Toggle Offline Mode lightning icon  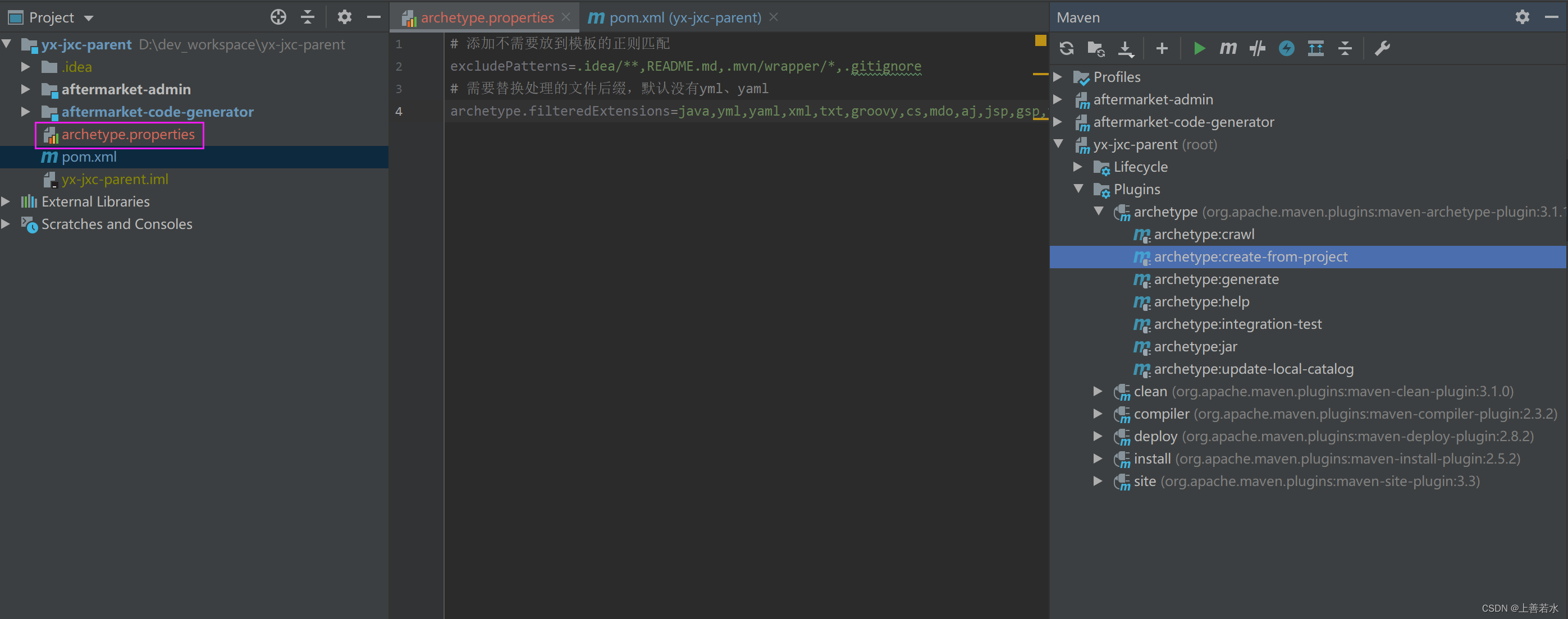[1287, 48]
